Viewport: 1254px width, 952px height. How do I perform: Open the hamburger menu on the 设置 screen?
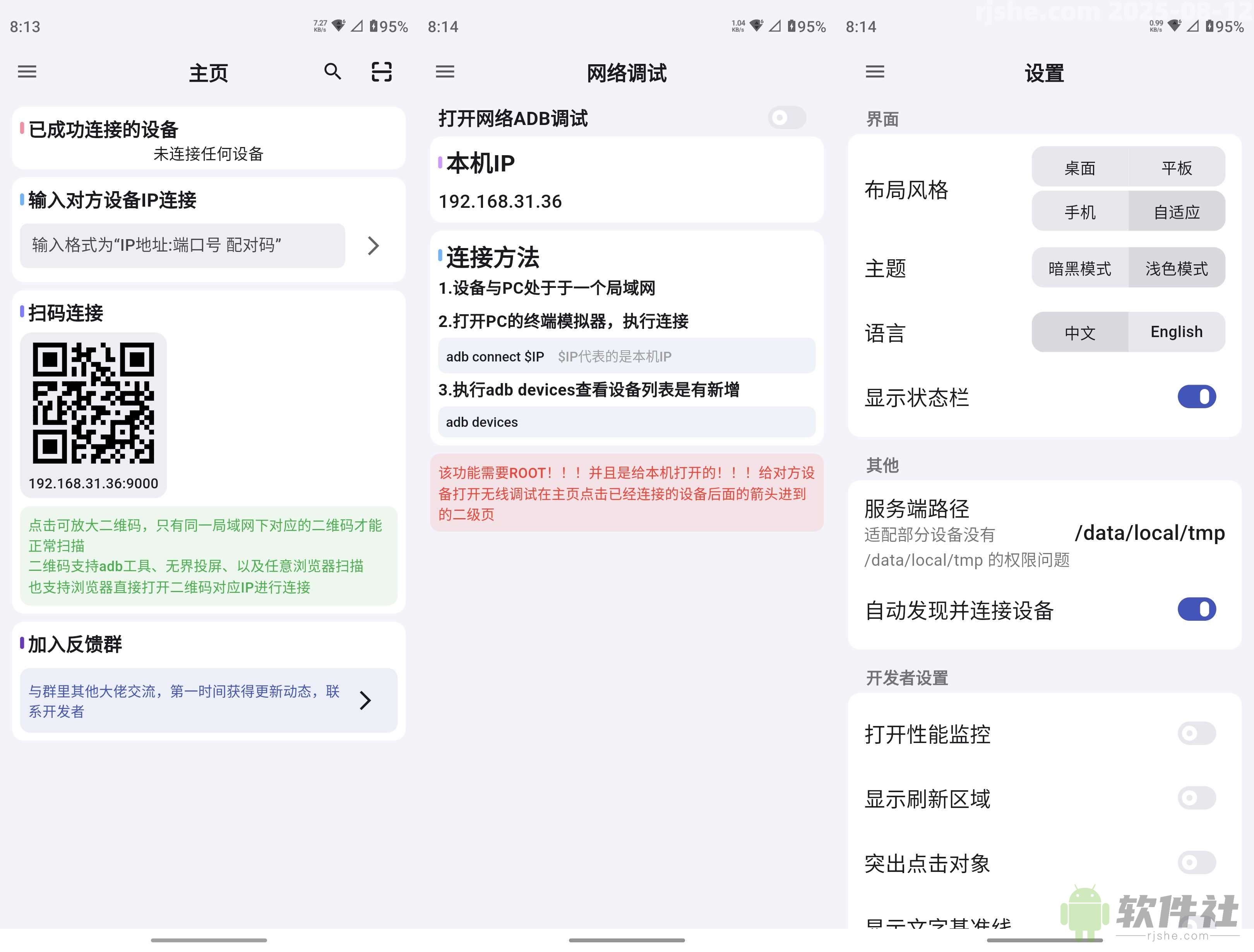pos(875,72)
